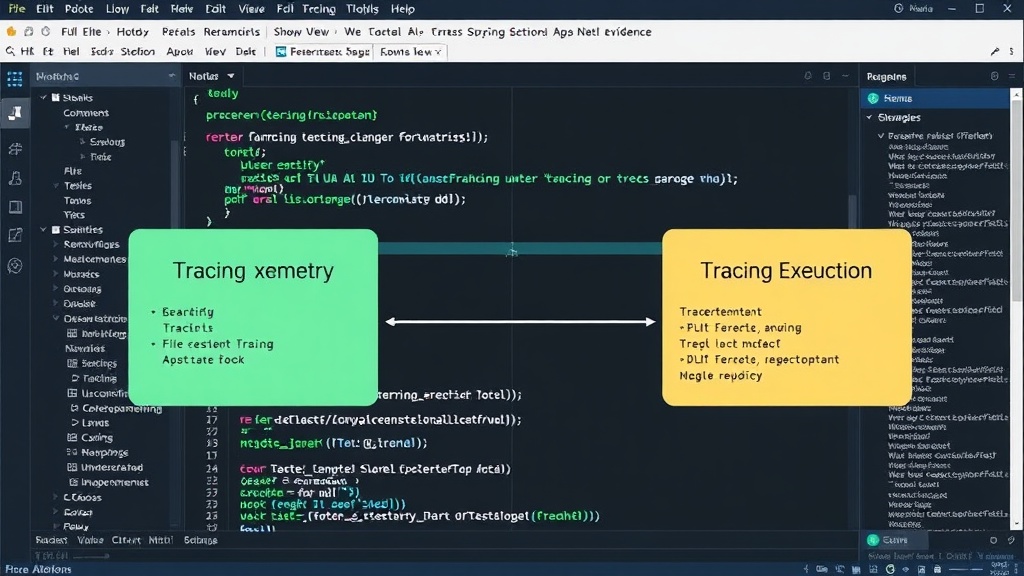
Task: Click the blue grid icon in the left sidebar
Action: 14,79
